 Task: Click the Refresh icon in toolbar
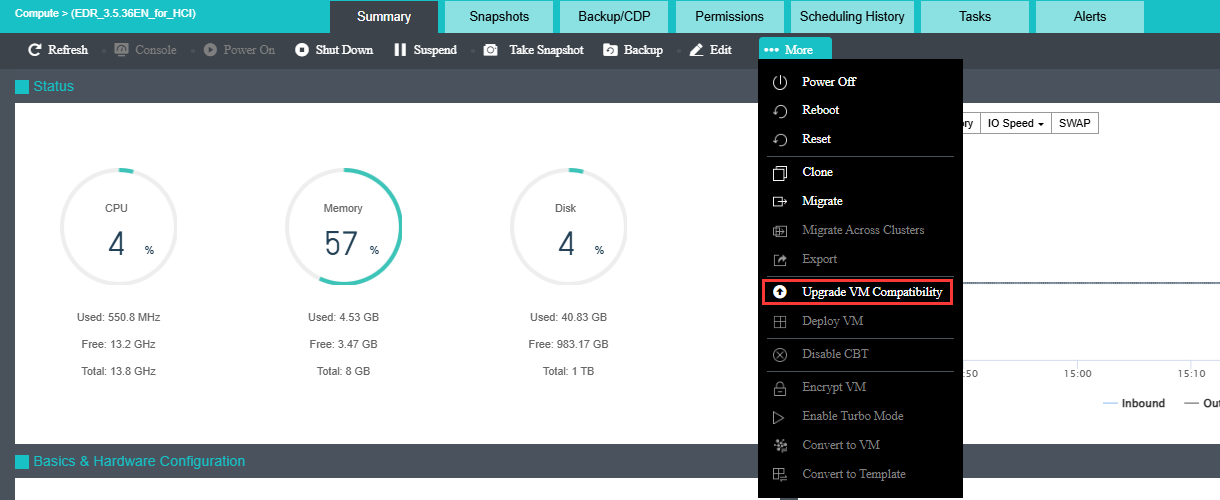click(35, 50)
